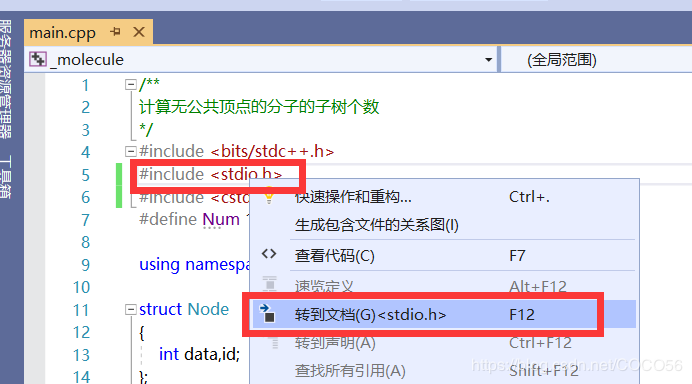Click the _molecule project icon
692x384 pixels.
click(x=38, y=59)
